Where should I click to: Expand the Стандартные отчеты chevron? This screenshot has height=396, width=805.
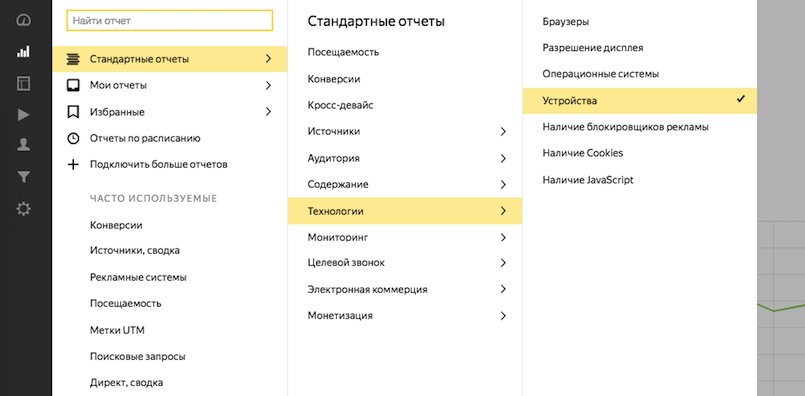pos(268,59)
